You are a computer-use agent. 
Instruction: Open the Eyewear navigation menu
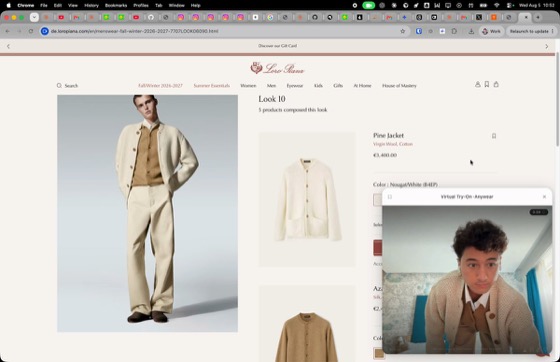pos(295,86)
